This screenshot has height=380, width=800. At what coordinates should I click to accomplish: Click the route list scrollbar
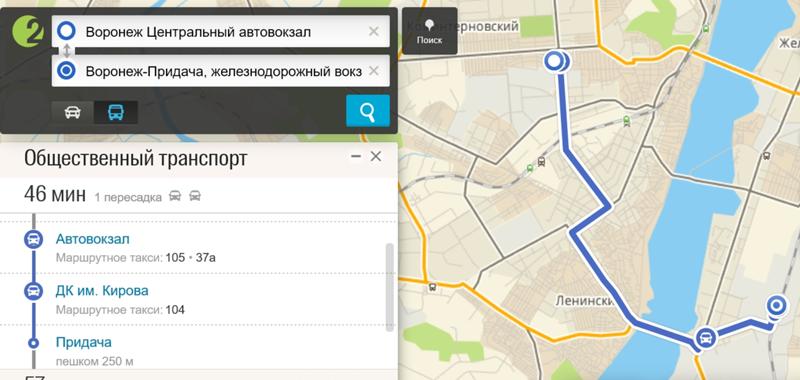390,287
